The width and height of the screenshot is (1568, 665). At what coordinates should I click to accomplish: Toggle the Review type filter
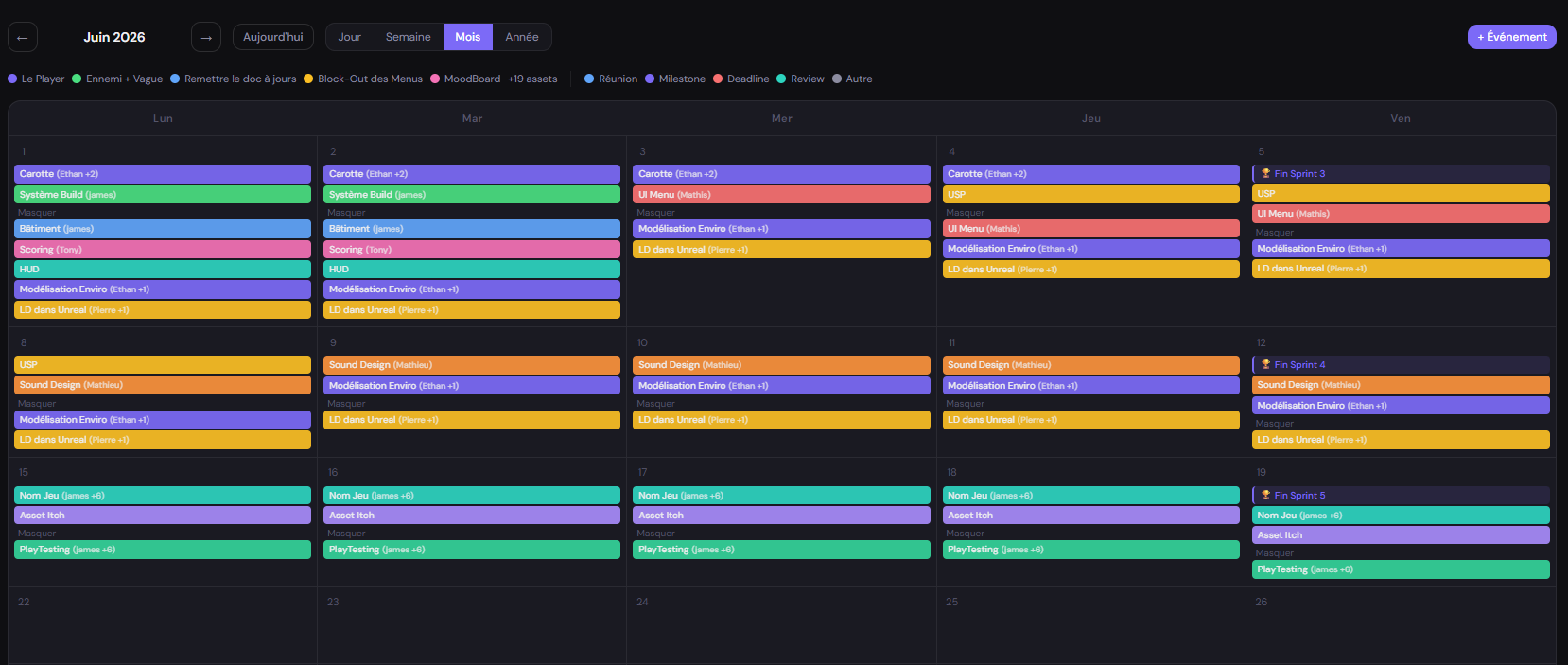[800, 79]
